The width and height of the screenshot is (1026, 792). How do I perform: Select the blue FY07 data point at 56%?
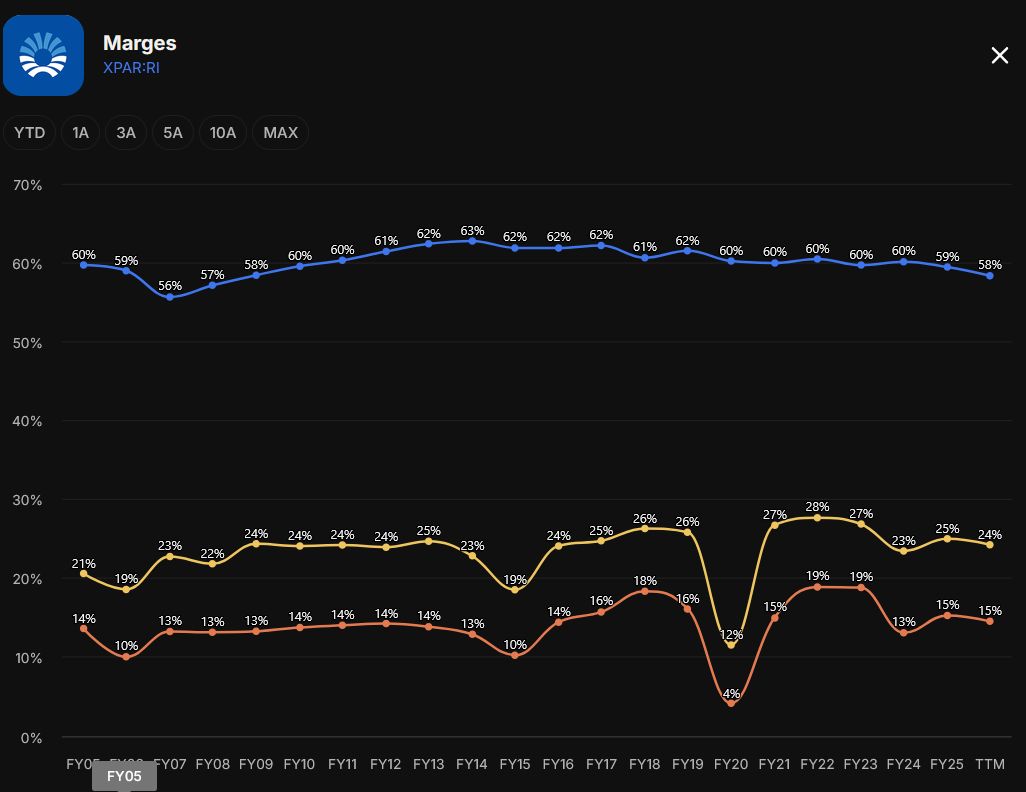click(169, 297)
